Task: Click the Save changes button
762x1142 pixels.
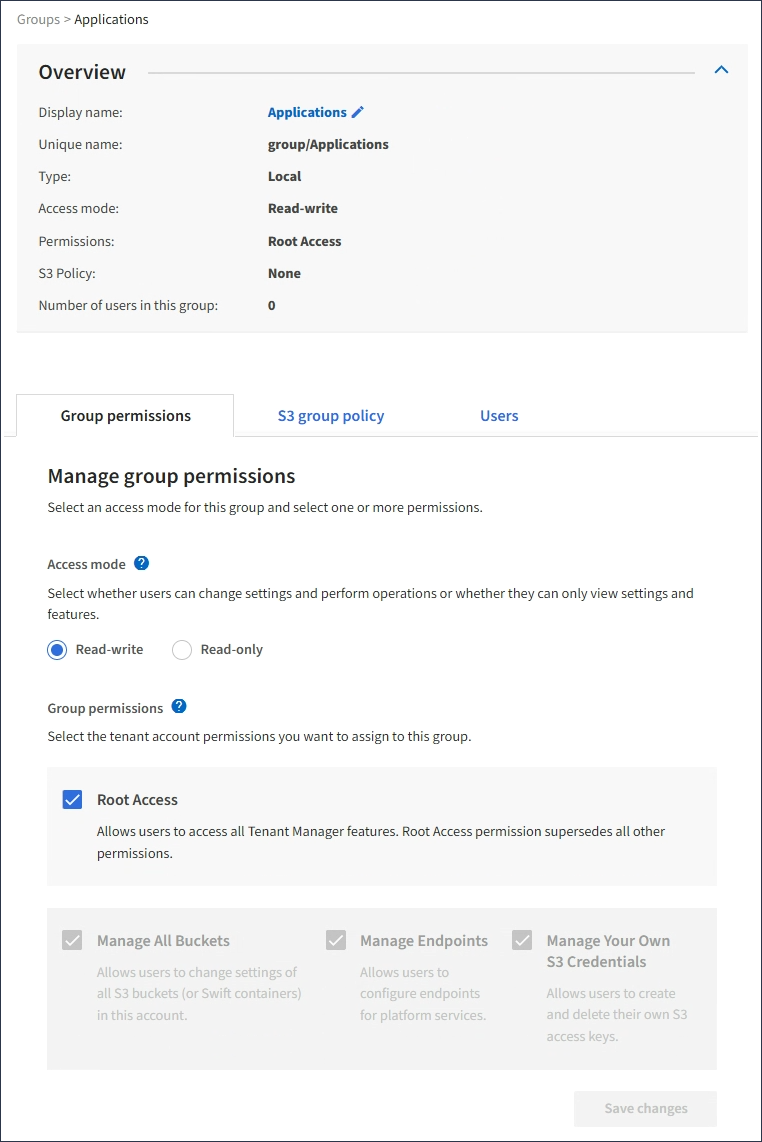Action: pyautogui.click(x=645, y=1108)
